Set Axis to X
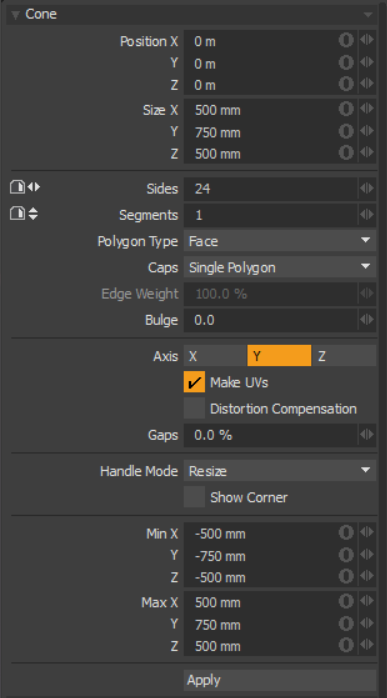This screenshot has width=387, height=698. click(x=215, y=356)
